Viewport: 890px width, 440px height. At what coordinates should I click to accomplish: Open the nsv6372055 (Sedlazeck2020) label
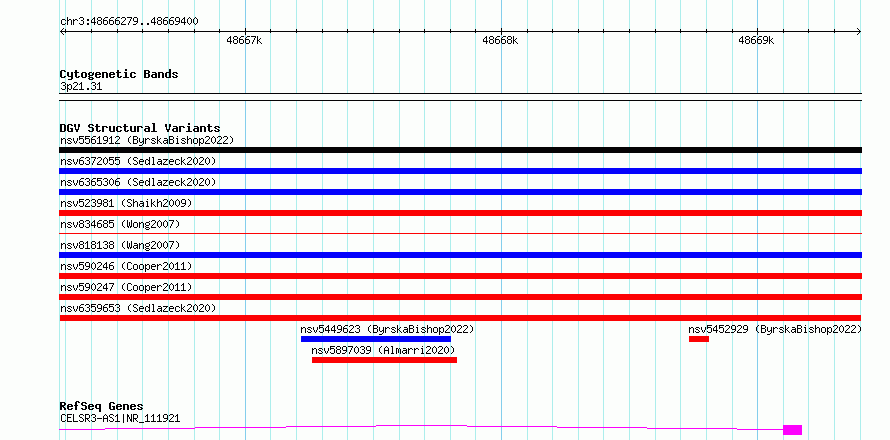138,161
